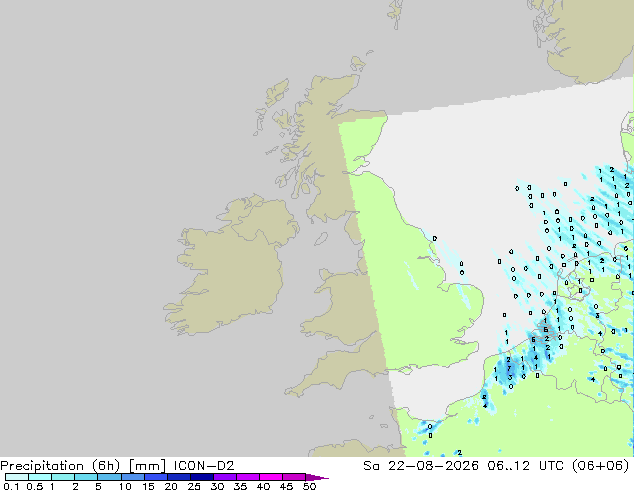Image resolution: width=634 pixels, height=490 pixels.
Task: Select the 30–35 mm purple legend swatch
Action: pos(225,477)
